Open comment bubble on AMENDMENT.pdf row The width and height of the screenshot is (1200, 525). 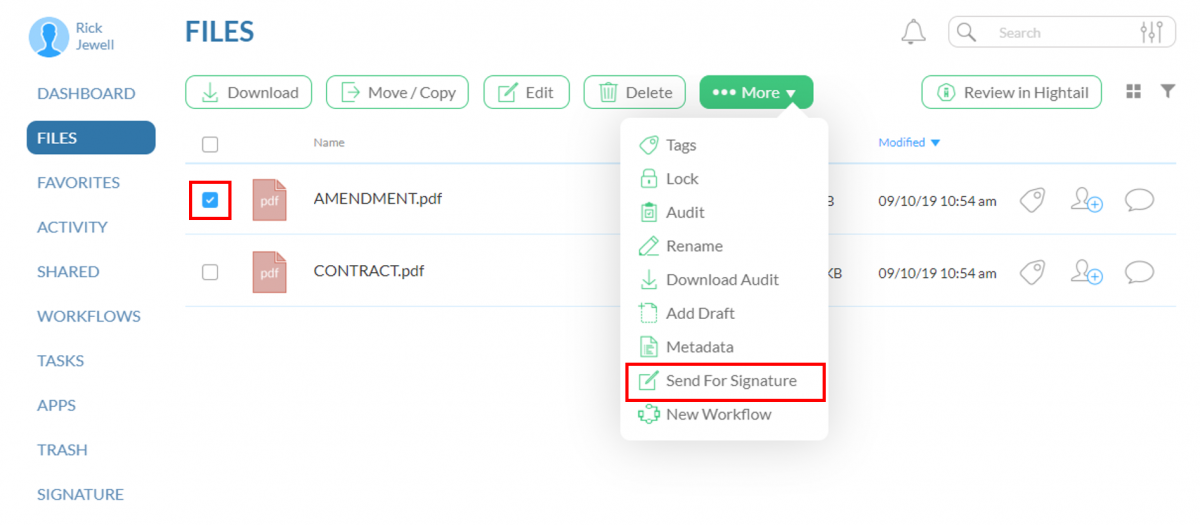coord(1139,200)
